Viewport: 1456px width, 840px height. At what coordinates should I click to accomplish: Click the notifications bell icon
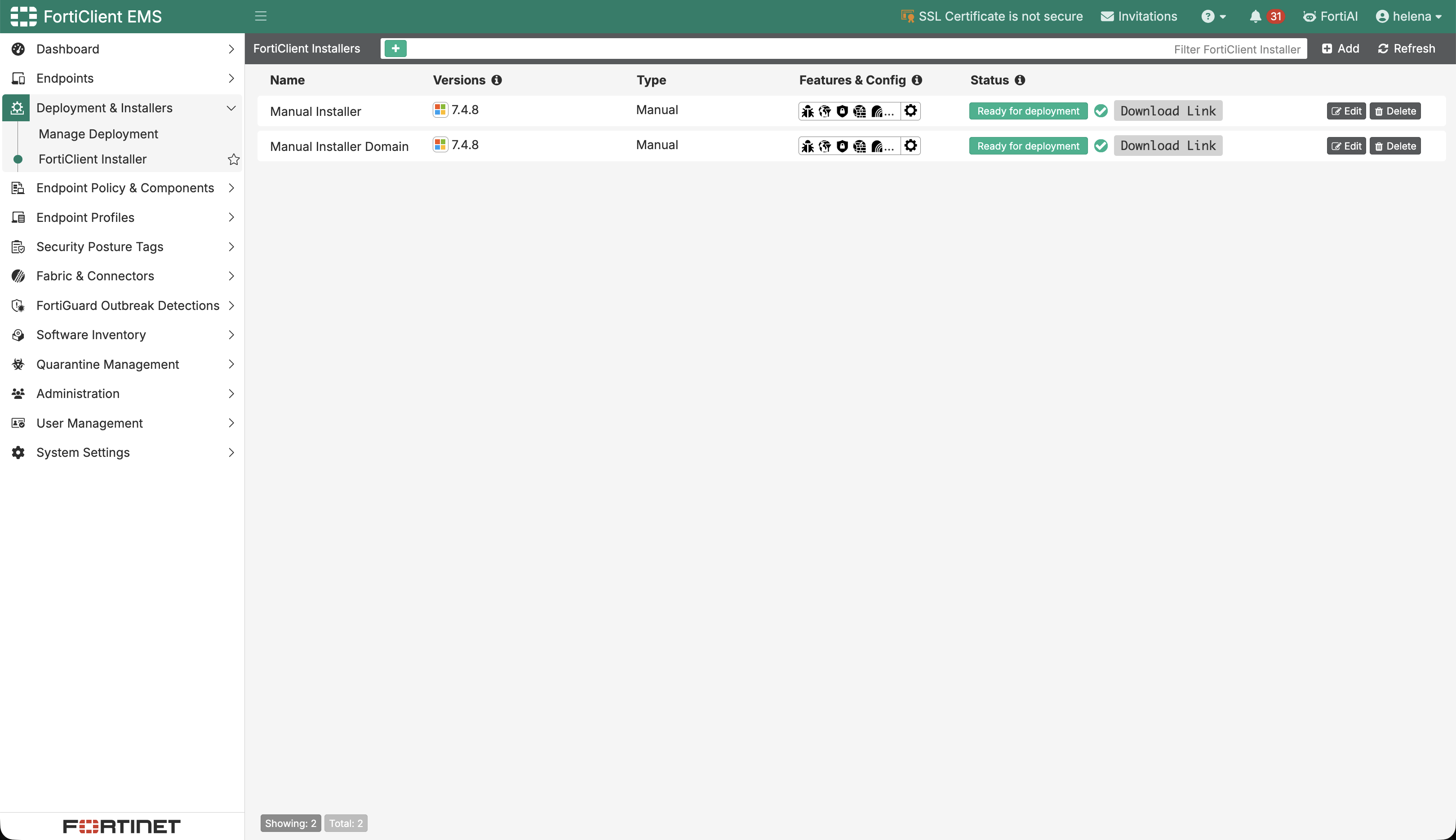[1255, 16]
